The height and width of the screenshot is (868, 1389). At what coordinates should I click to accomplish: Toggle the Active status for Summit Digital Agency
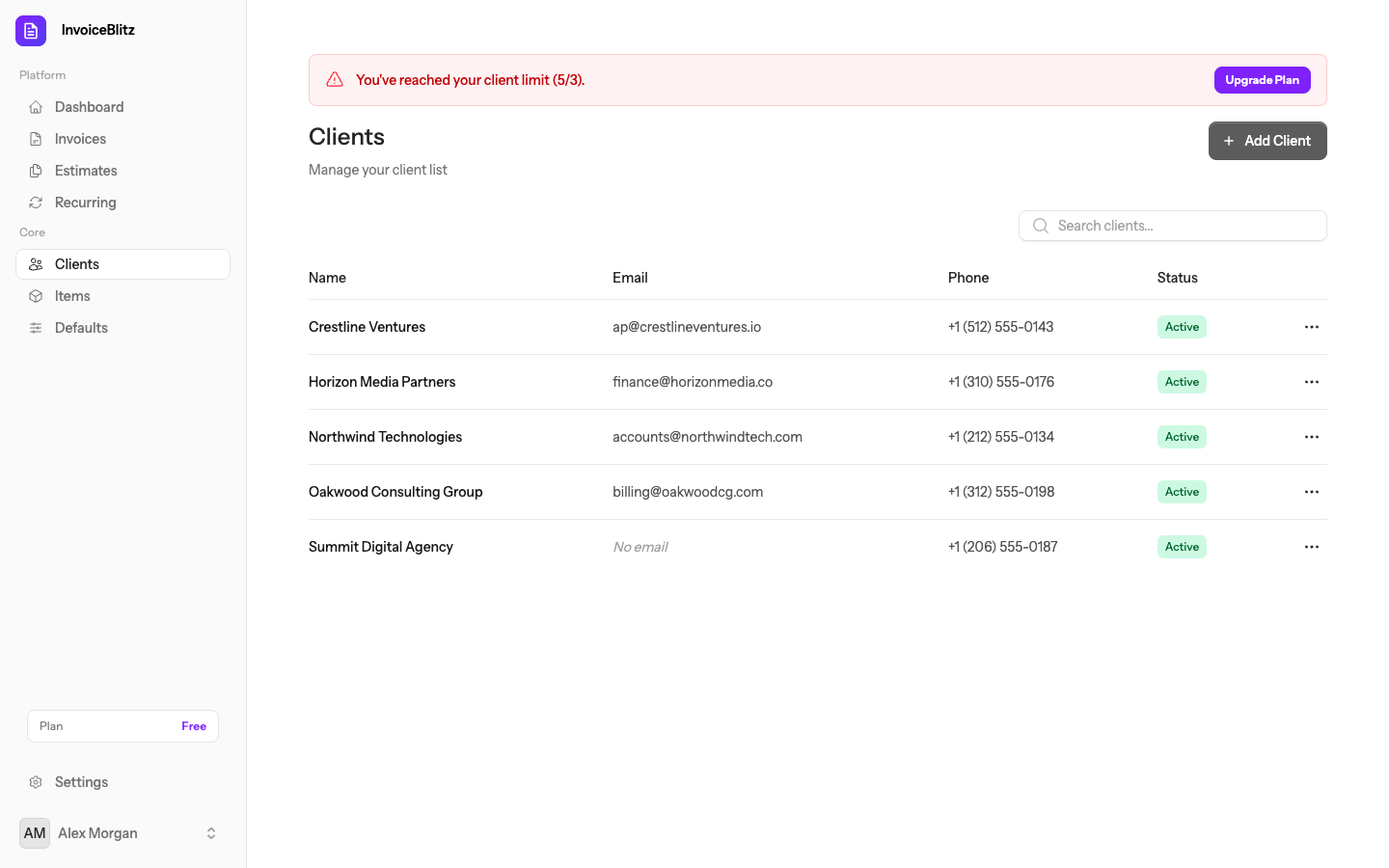coord(1181,546)
